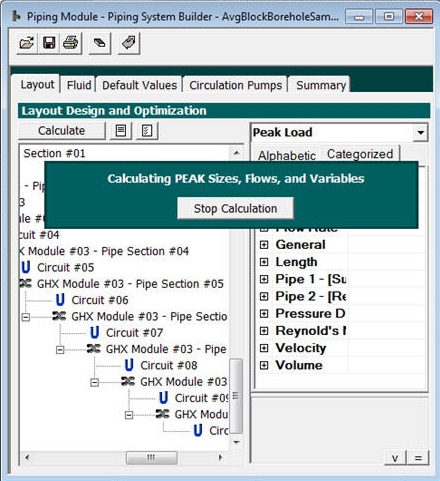Click GHX Module icon for Pipe Section #05
The width and height of the screenshot is (440, 481).
pos(26,284)
